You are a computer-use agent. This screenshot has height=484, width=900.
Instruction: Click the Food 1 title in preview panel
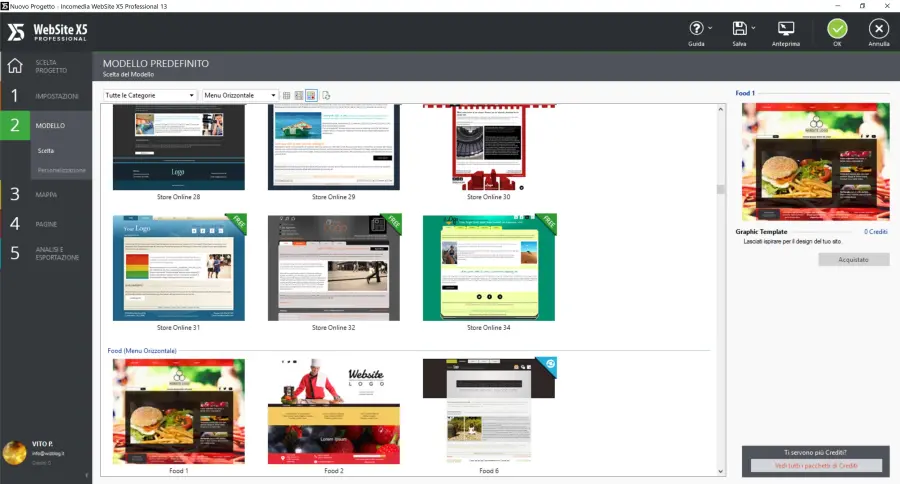point(745,93)
